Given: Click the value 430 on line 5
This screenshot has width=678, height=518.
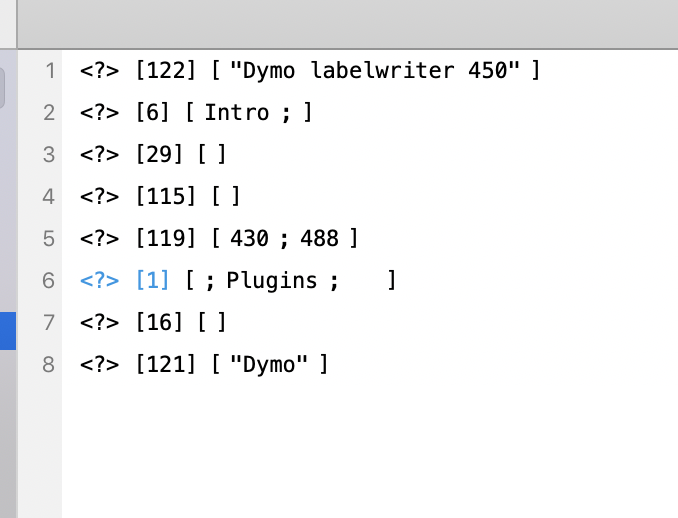Looking at the screenshot, I should 249,239.
